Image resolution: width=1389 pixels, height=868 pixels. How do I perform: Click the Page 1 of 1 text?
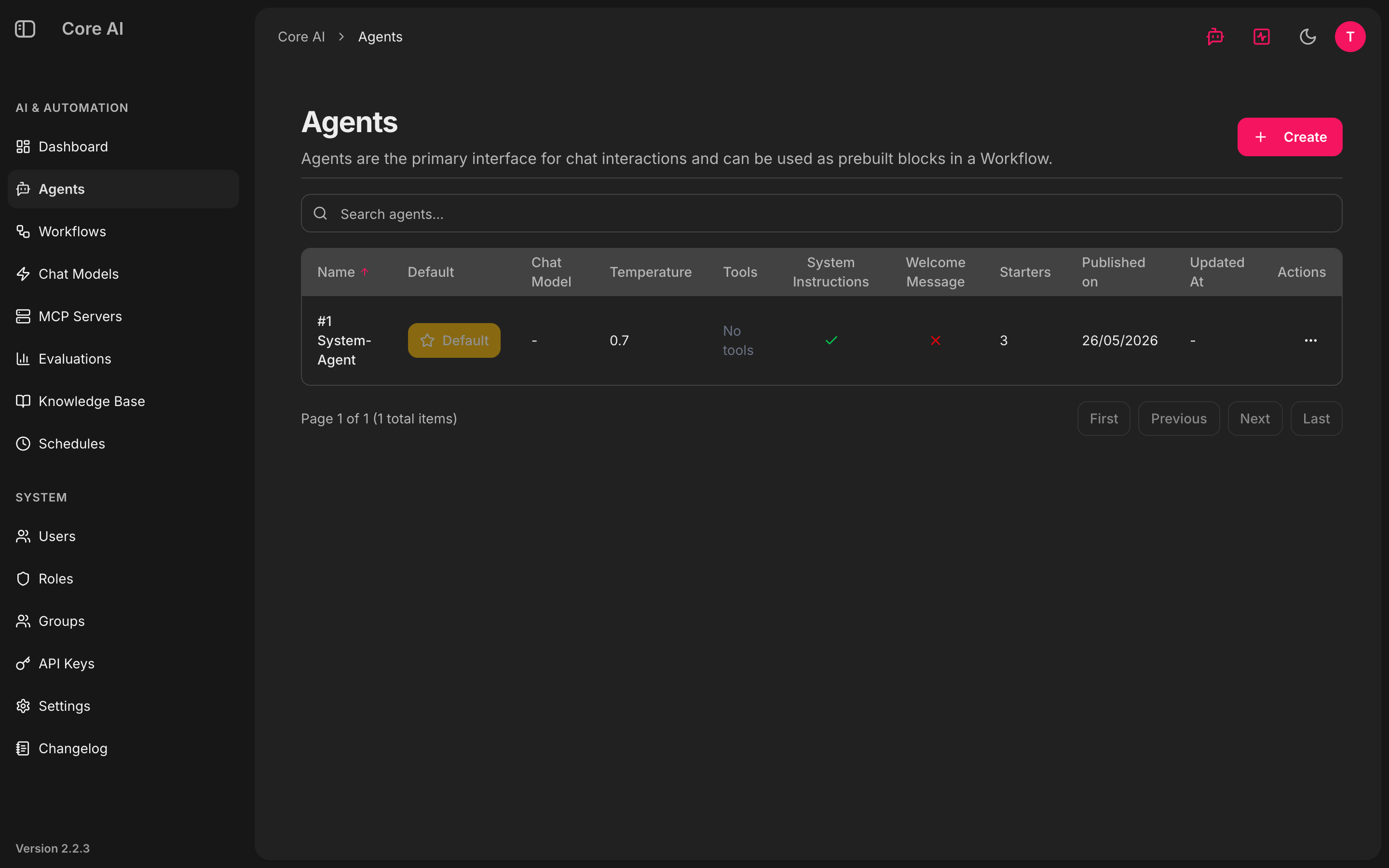pos(379,419)
